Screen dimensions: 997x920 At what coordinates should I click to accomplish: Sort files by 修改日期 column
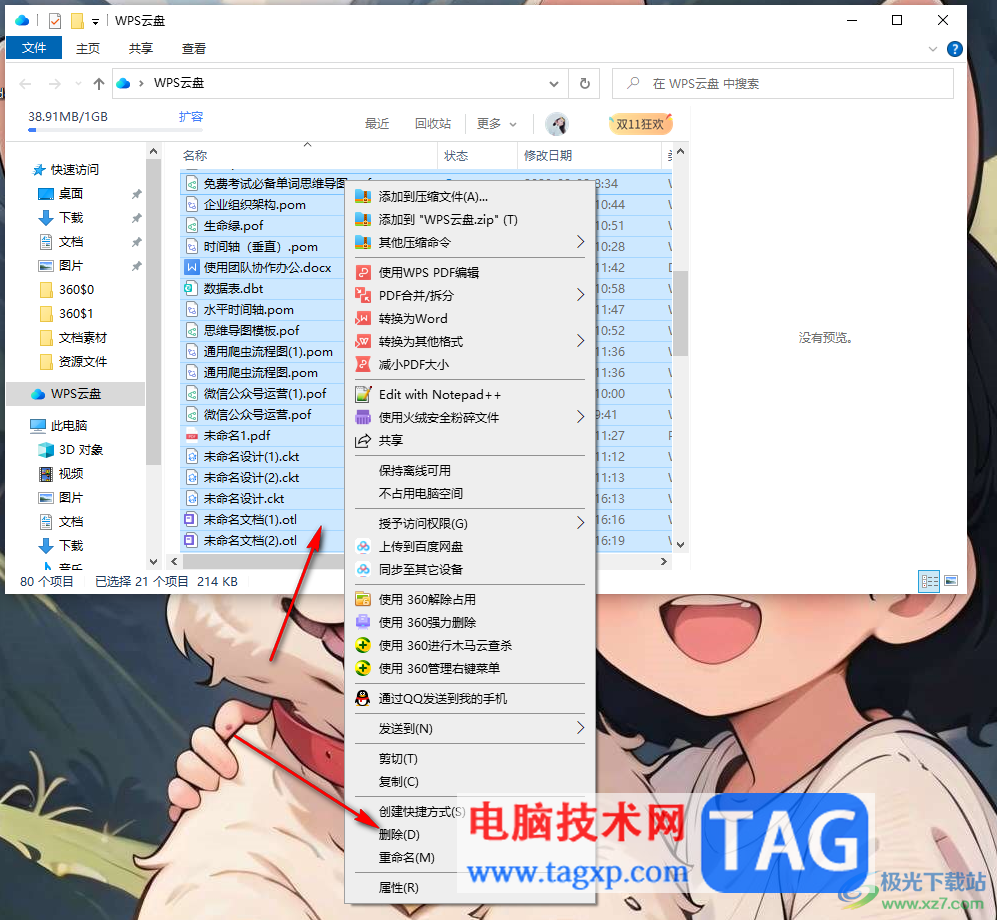(547, 156)
